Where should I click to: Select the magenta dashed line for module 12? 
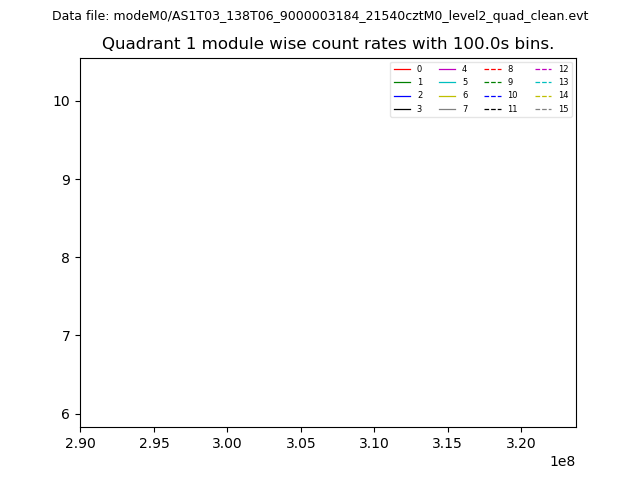click(543, 69)
